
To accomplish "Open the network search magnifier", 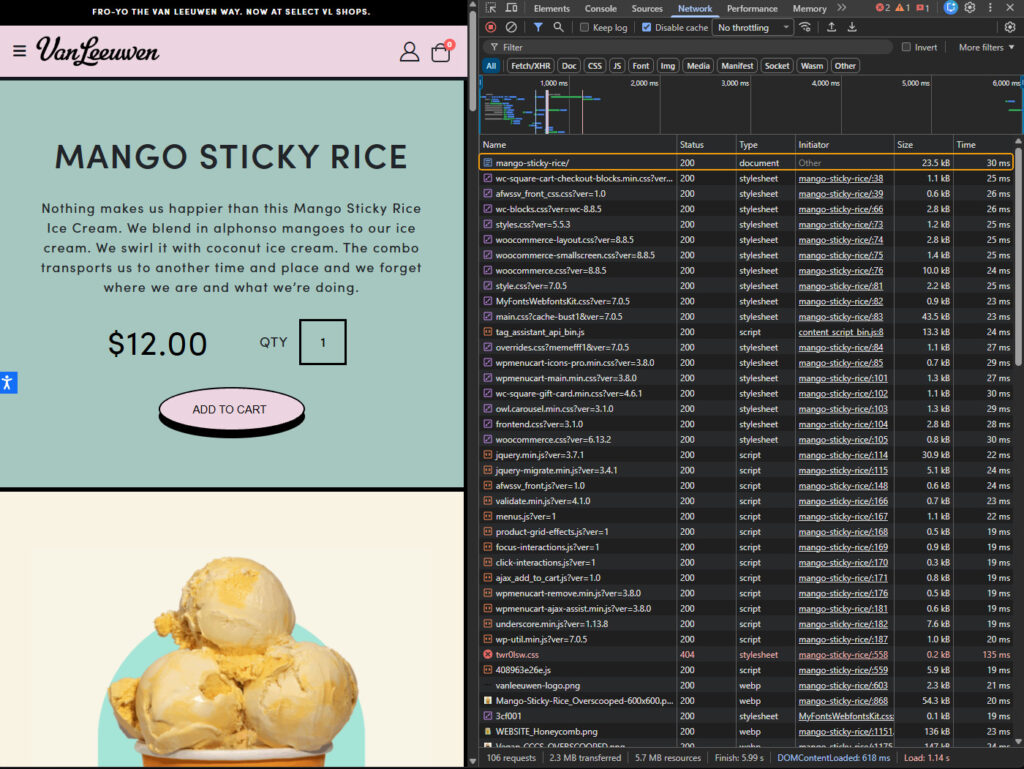I will [x=558, y=27].
